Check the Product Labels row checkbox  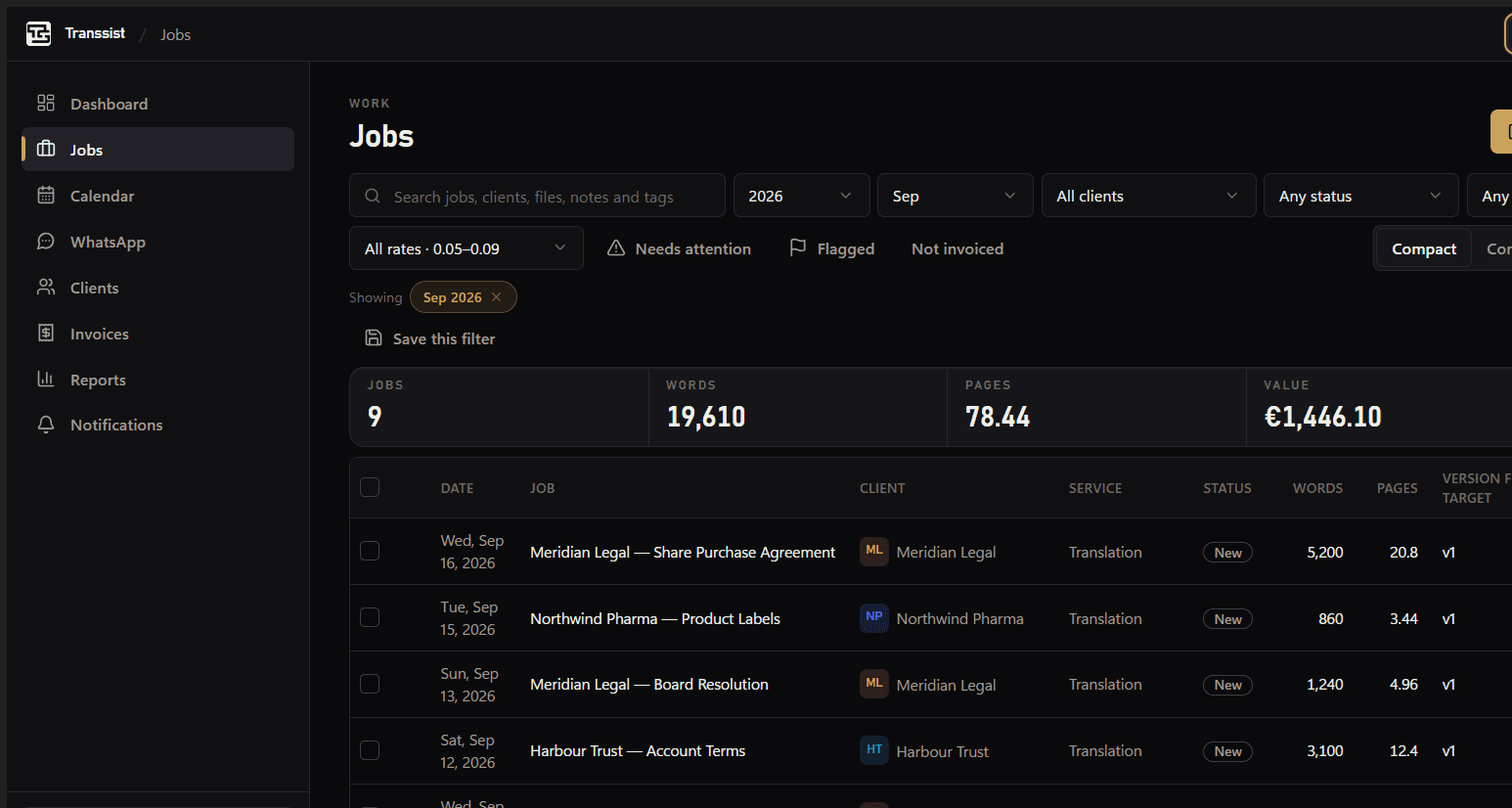click(370, 617)
